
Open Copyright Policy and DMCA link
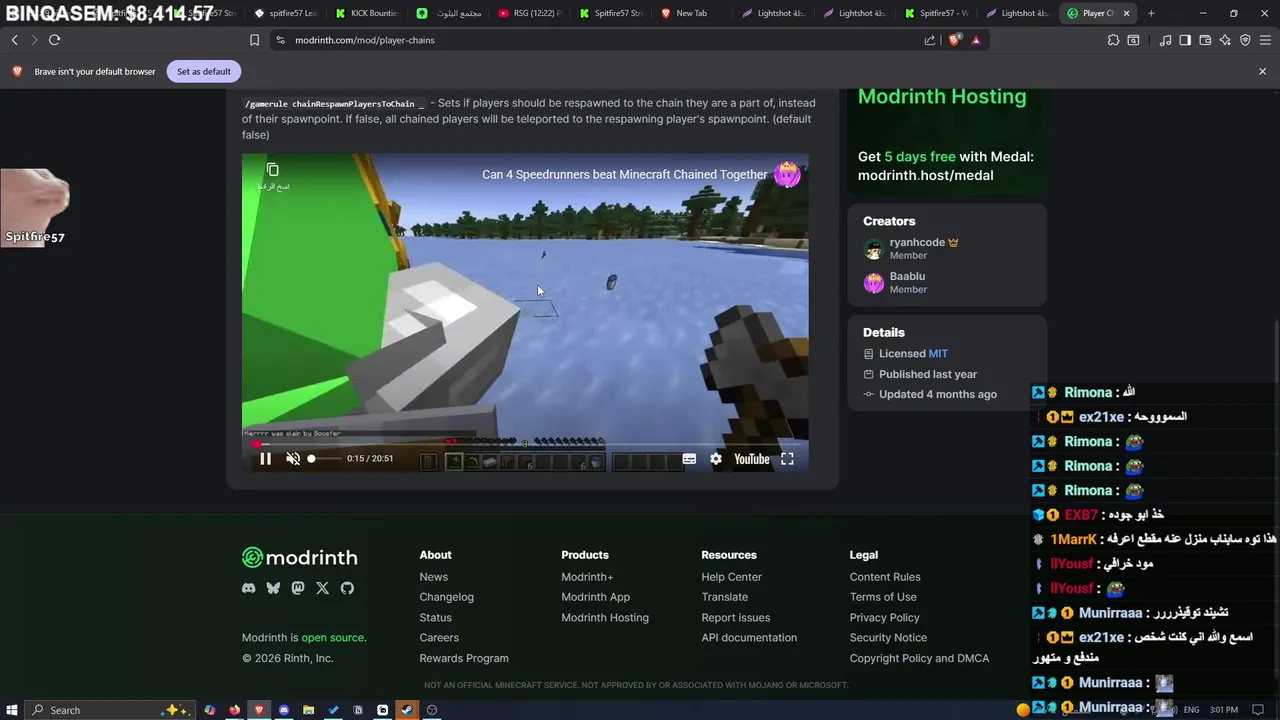(919, 658)
